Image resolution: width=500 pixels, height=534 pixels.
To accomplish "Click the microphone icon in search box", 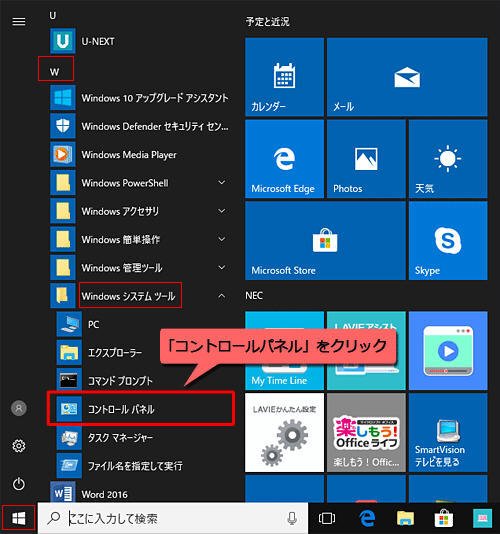I will (292, 518).
